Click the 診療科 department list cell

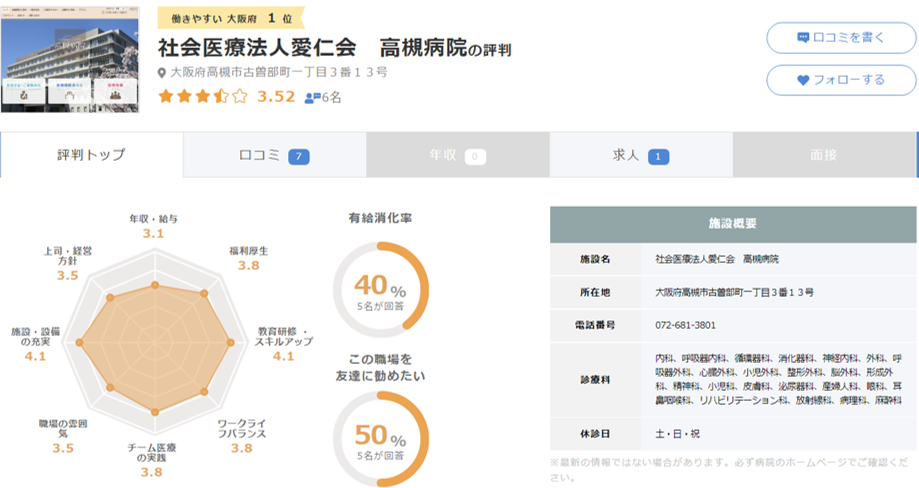pos(778,379)
